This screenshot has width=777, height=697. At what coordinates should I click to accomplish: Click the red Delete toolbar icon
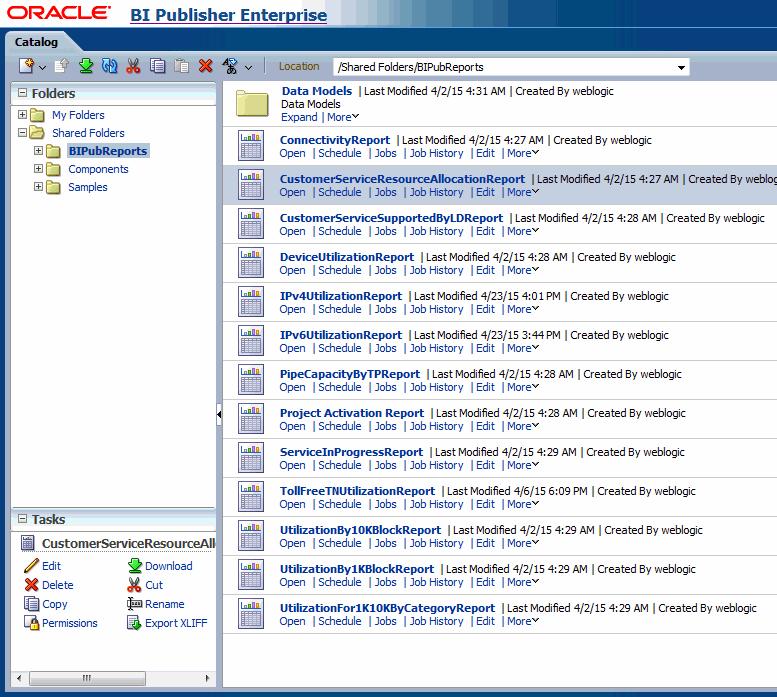point(205,65)
